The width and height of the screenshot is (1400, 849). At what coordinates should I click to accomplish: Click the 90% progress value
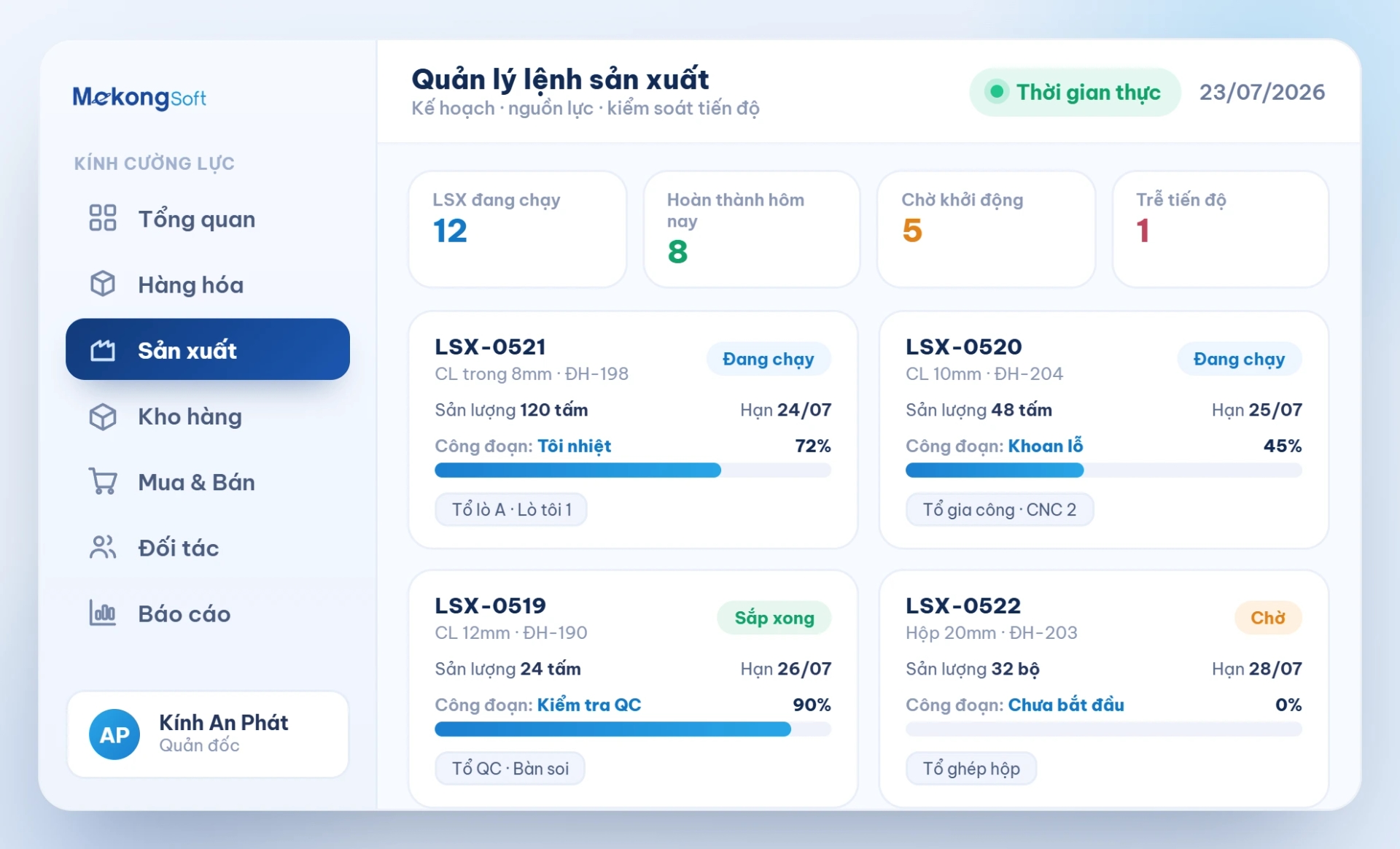coord(812,705)
